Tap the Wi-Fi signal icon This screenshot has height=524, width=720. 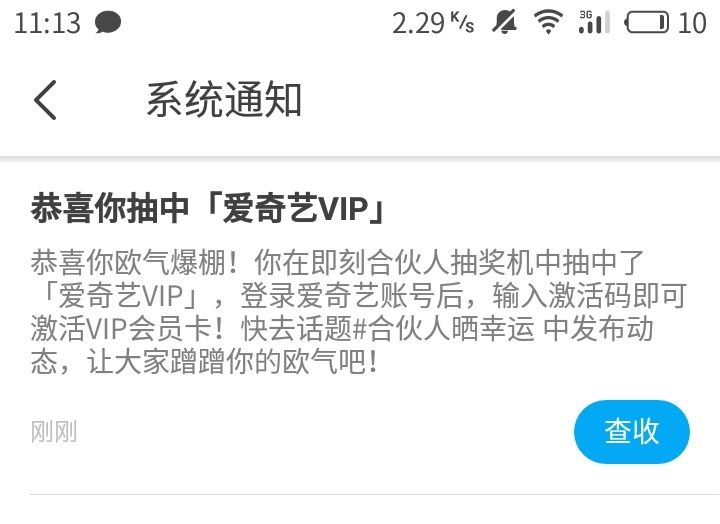548,23
